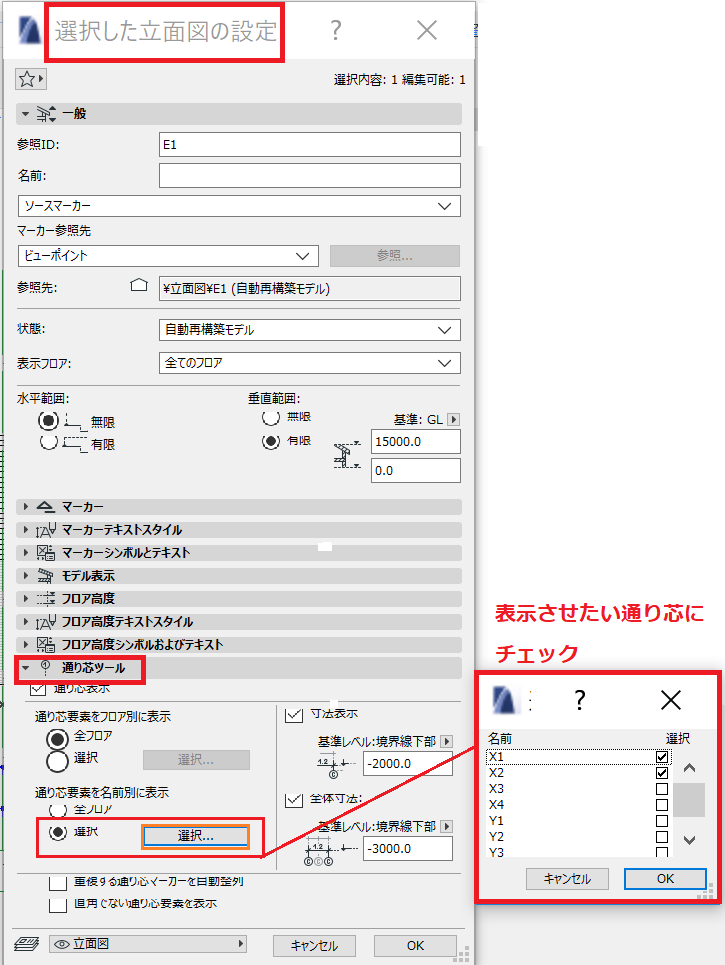Click help icon in grid selection popup
This screenshot has height=965, width=725.
[579, 700]
